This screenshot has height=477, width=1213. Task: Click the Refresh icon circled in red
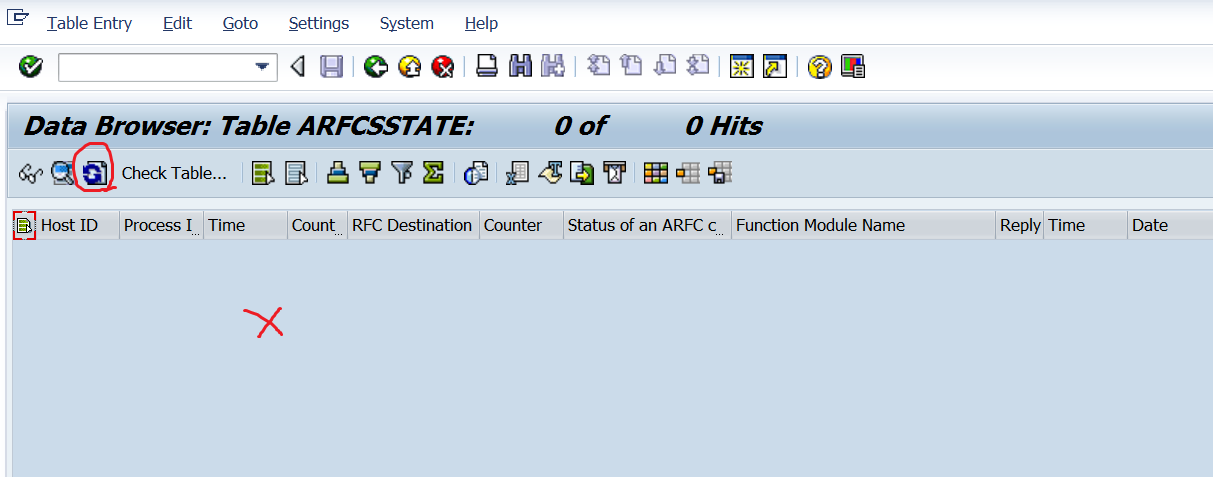[x=95, y=173]
